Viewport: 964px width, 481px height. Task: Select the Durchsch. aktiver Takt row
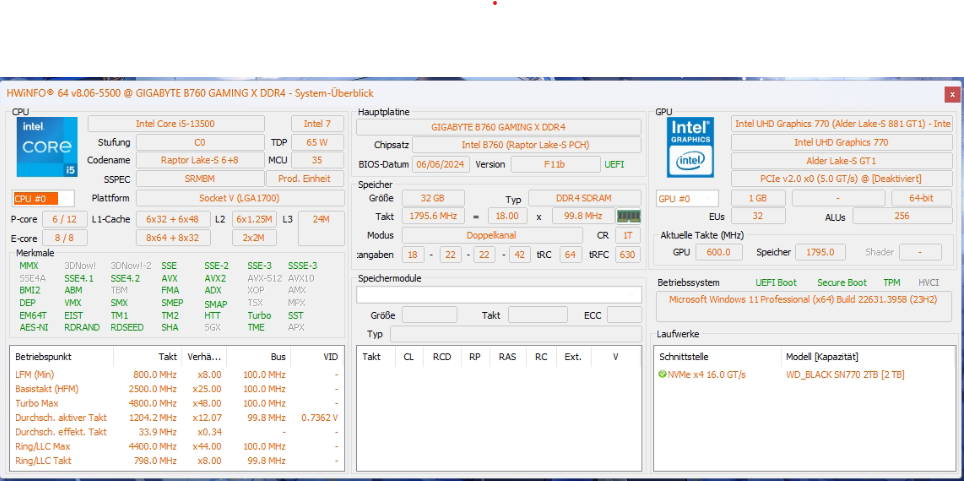tap(177, 418)
